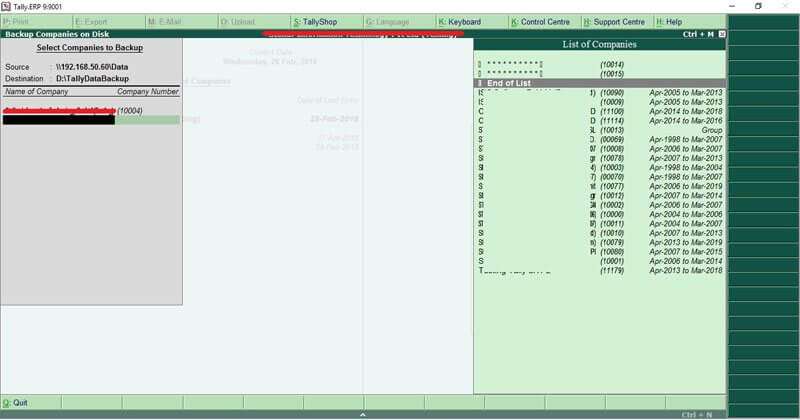
Task: Select the company with number (11179)
Action: pyautogui.click(x=599, y=270)
